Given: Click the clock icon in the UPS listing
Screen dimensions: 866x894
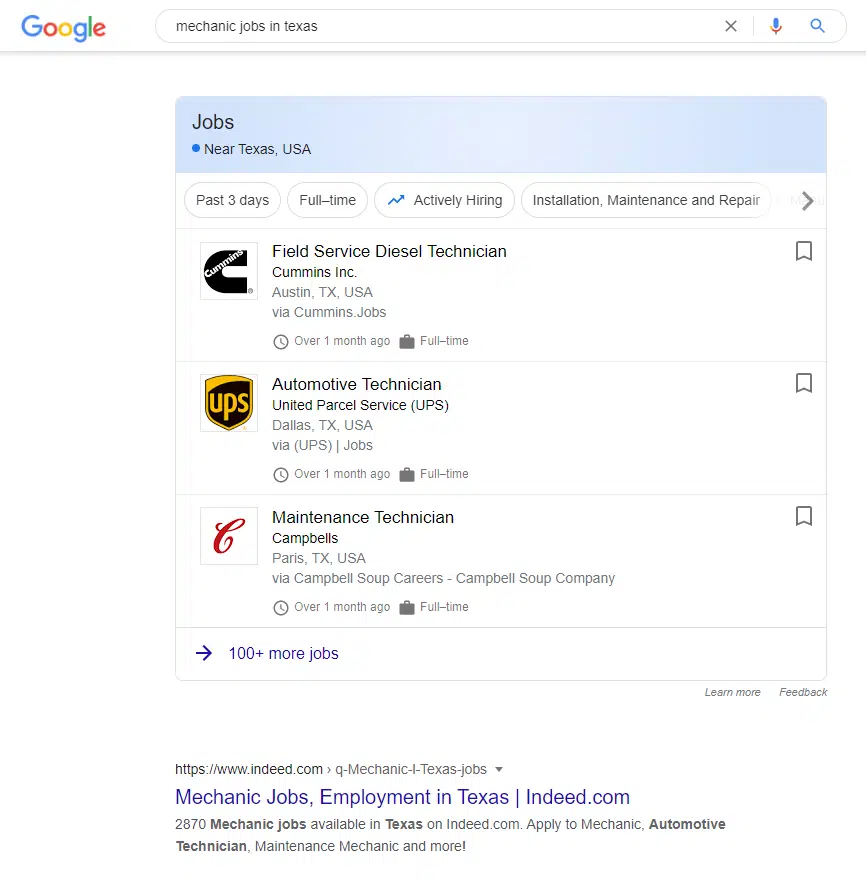Looking at the screenshot, I should pyautogui.click(x=280, y=474).
